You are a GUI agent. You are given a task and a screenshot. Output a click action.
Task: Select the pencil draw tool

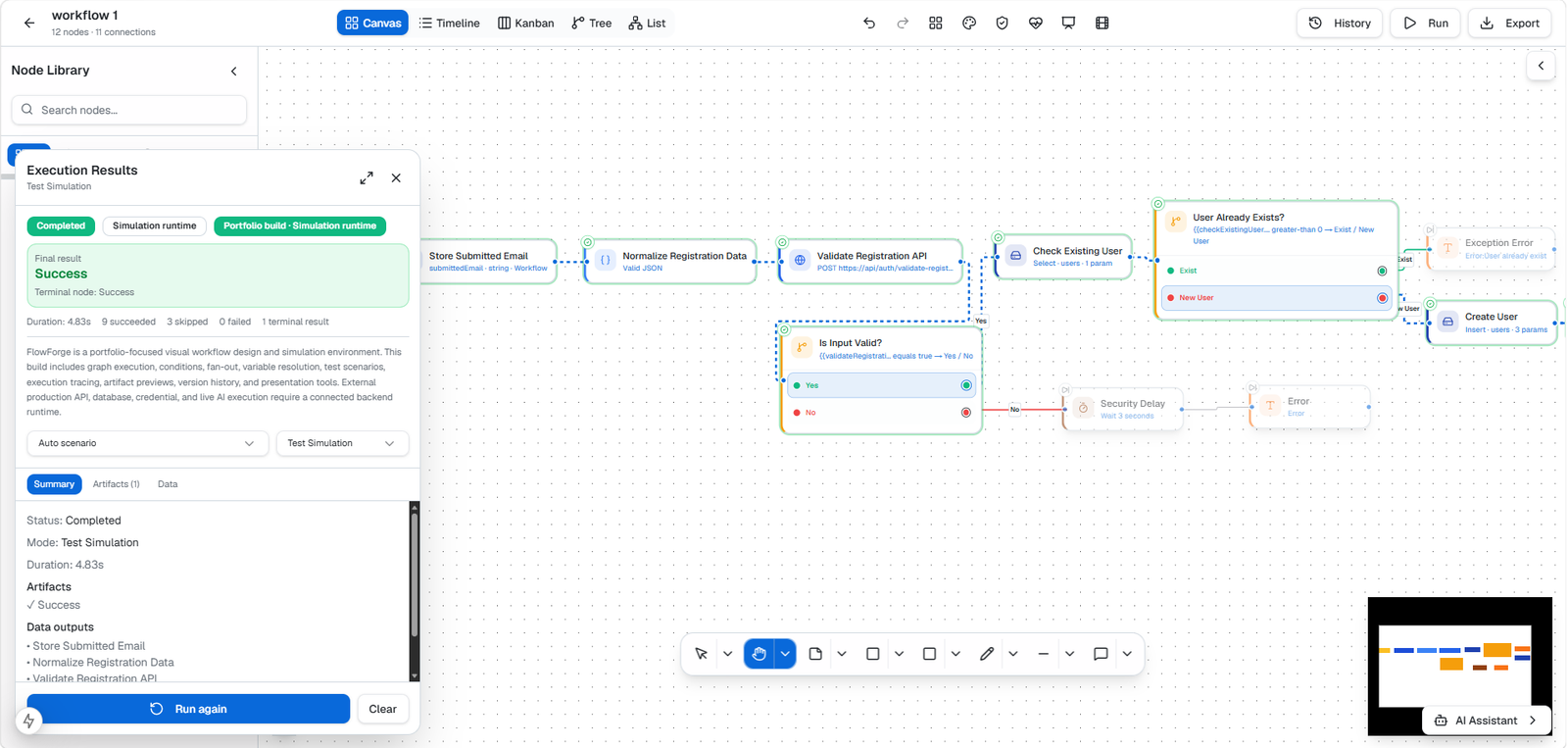coord(987,654)
